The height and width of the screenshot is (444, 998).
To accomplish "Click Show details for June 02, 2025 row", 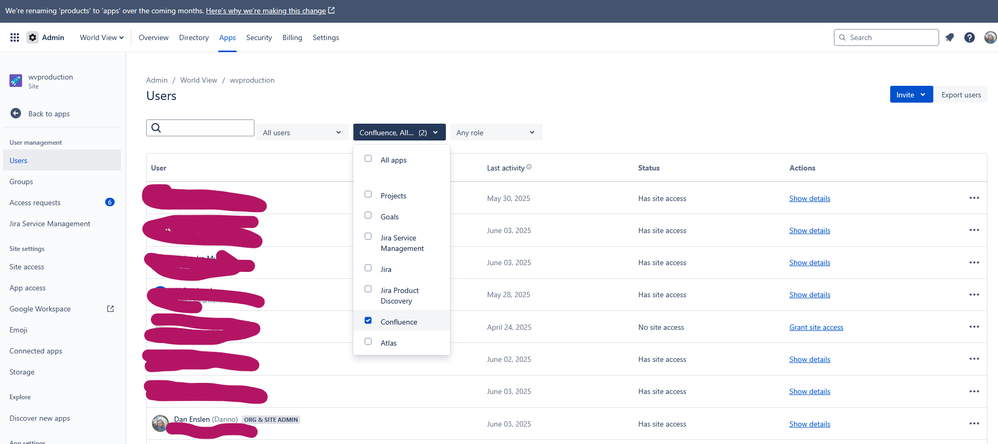I will pos(810,359).
